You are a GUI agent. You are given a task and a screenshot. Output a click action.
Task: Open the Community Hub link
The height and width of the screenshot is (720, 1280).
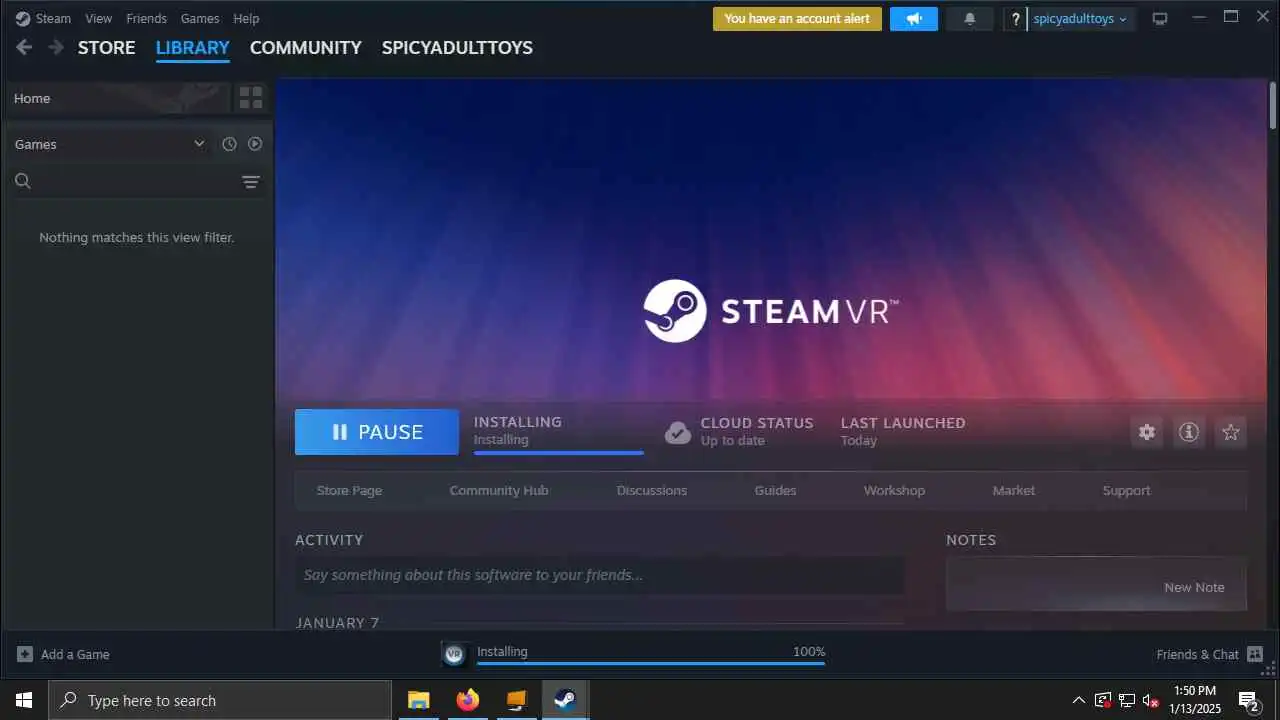point(499,490)
